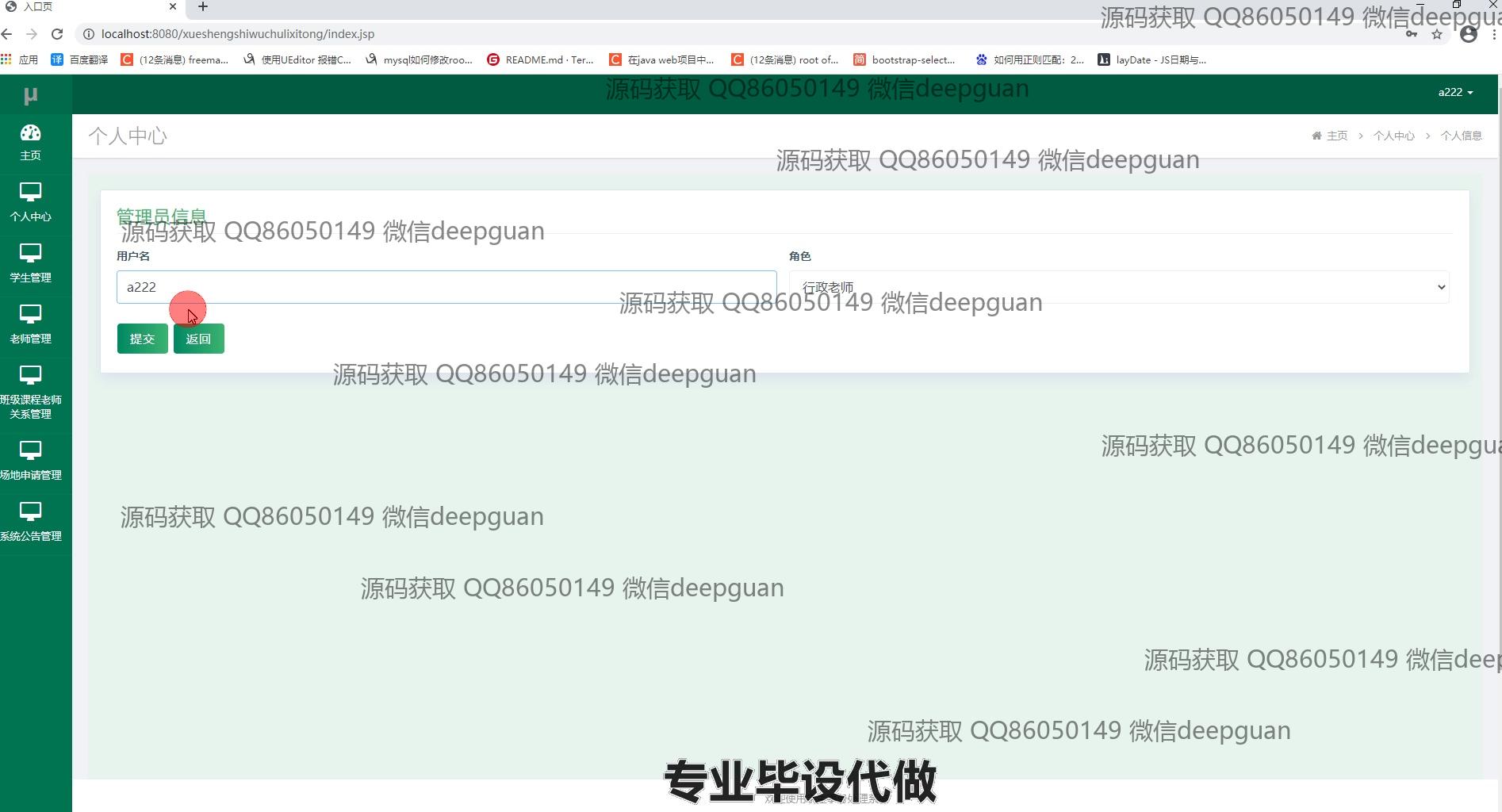1502x812 pixels.
Task: Click the 用户名 input field
Action: coord(446,287)
